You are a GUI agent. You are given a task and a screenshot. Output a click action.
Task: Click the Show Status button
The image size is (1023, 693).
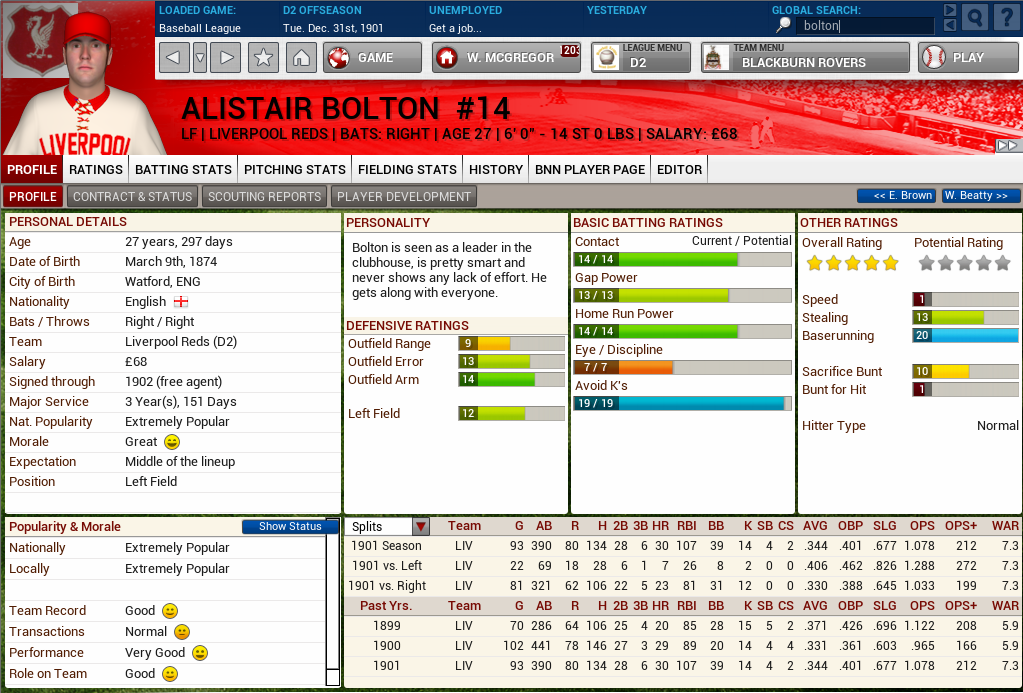pyautogui.click(x=289, y=526)
